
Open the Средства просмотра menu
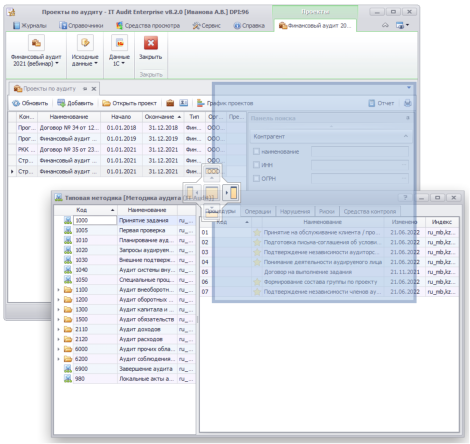coord(148,26)
